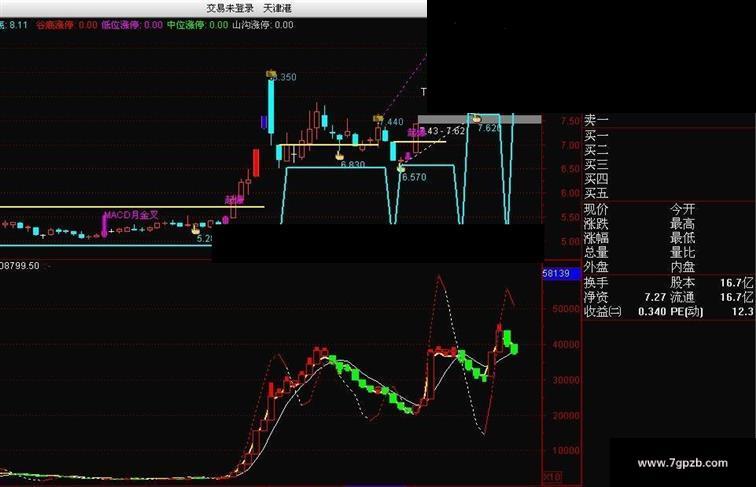Click the 6.00 price axis label
Viewport: 756px width, 487px height.
(x=570, y=193)
